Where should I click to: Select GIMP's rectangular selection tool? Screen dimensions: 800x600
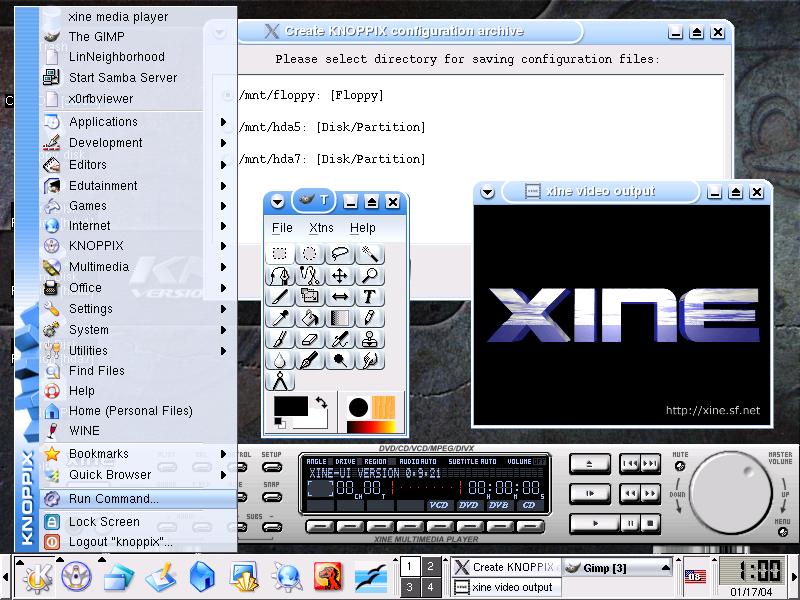click(x=280, y=254)
